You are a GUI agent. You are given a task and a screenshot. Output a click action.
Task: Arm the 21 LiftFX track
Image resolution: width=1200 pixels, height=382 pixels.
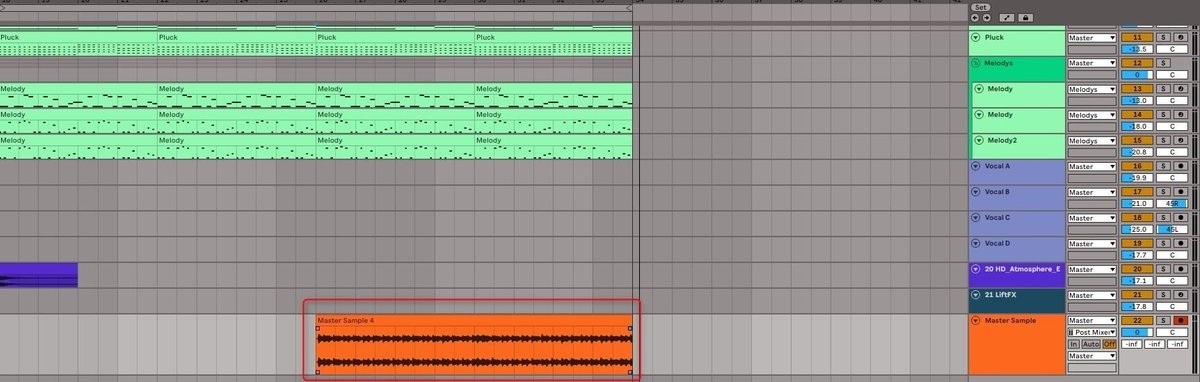(x=1181, y=295)
